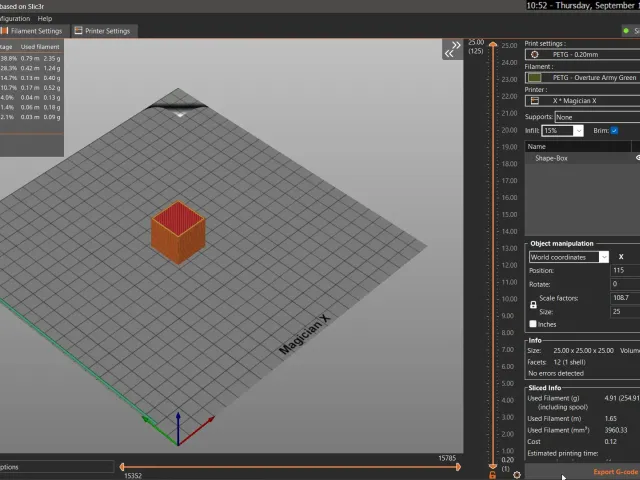The image size is (640, 480).
Task: Open the Filament PETG - Overture Army Green dropdown
Action: point(582,78)
